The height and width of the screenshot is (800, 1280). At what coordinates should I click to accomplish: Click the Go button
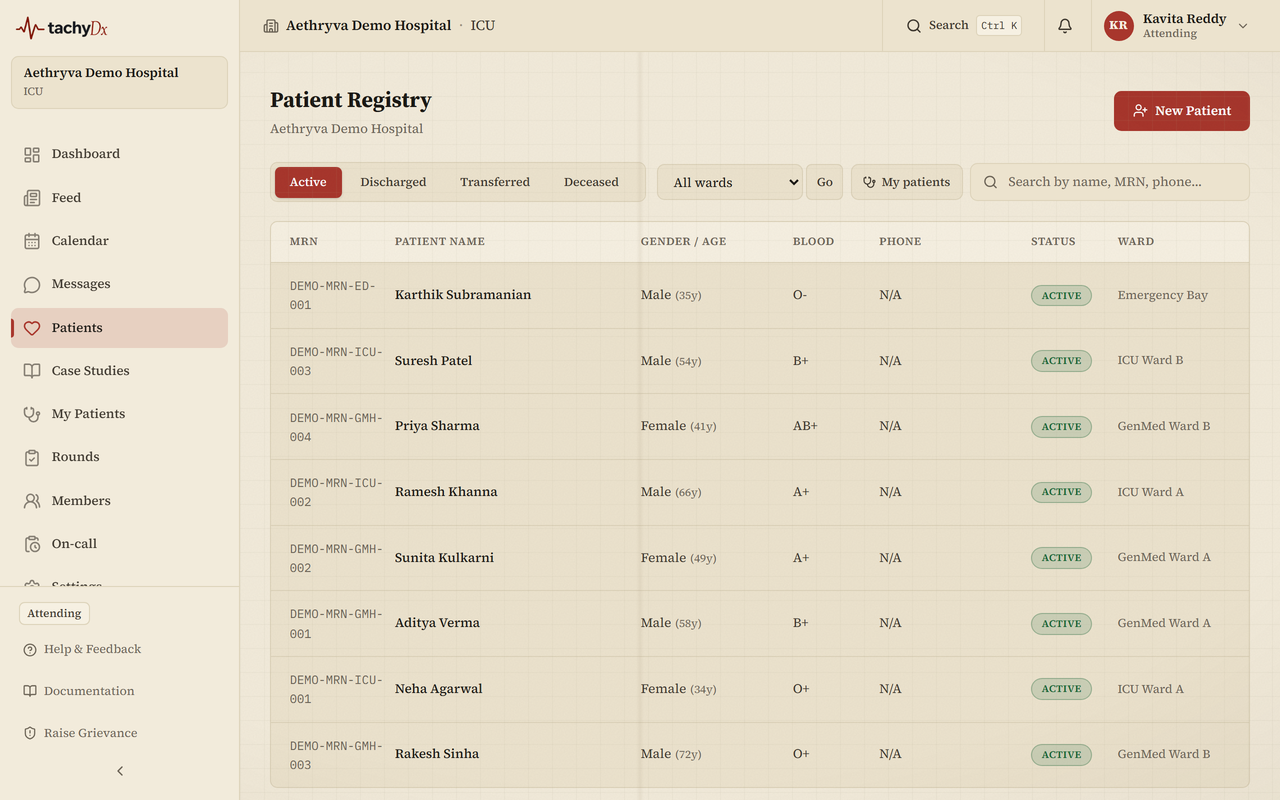click(x=824, y=182)
